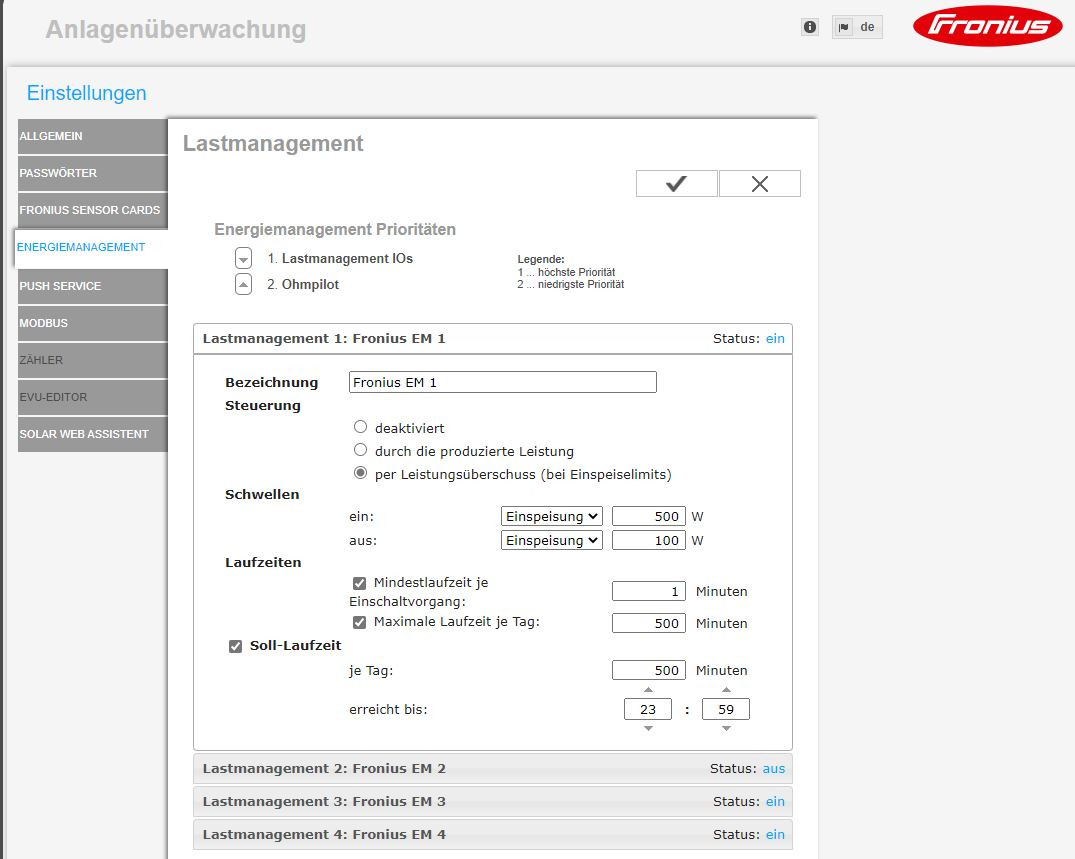Click 'aus' status of Lastmanagement 2
The image size is (1075, 859).
pos(774,769)
